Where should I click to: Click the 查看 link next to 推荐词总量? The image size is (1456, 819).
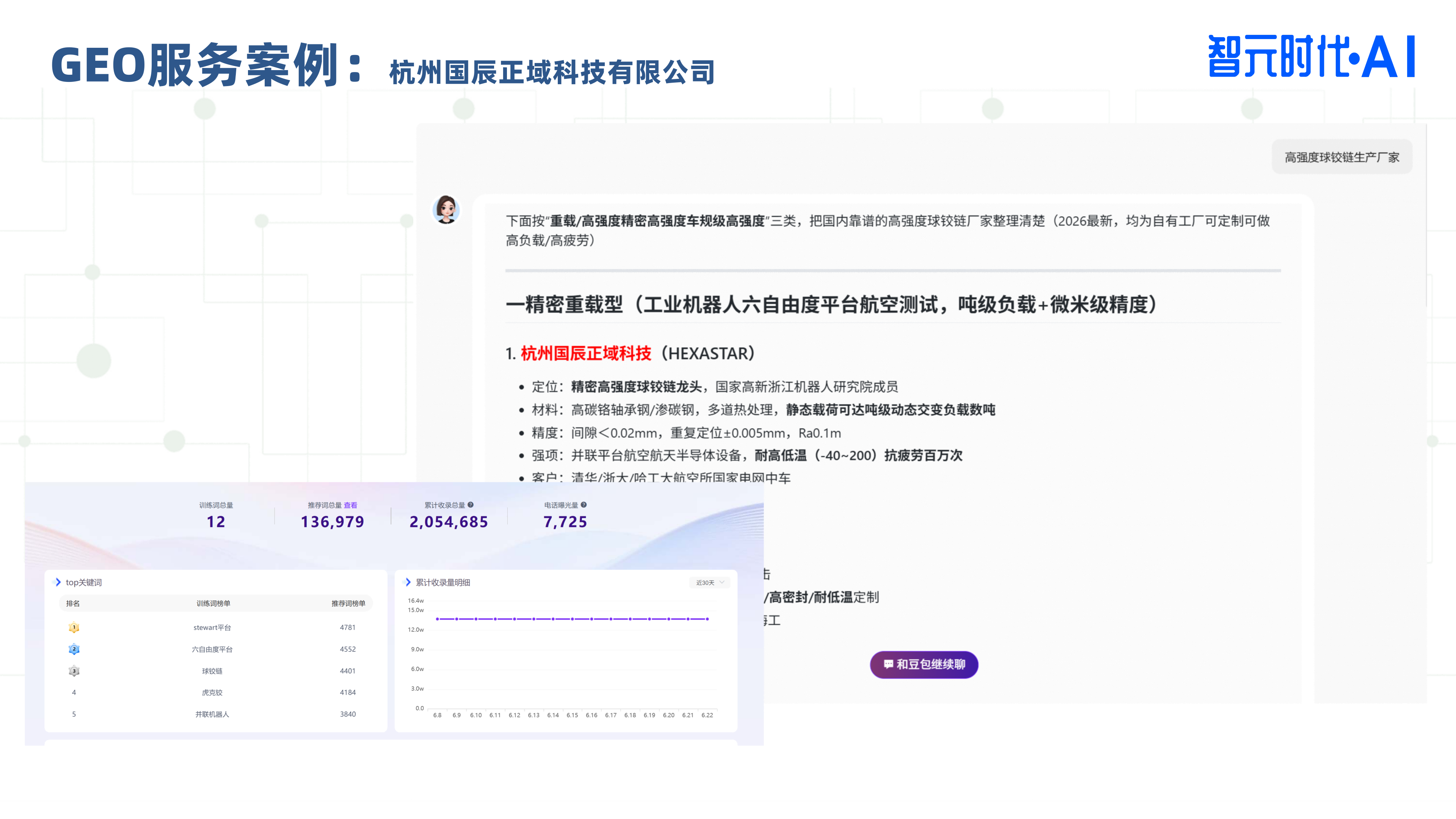(x=350, y=505)
